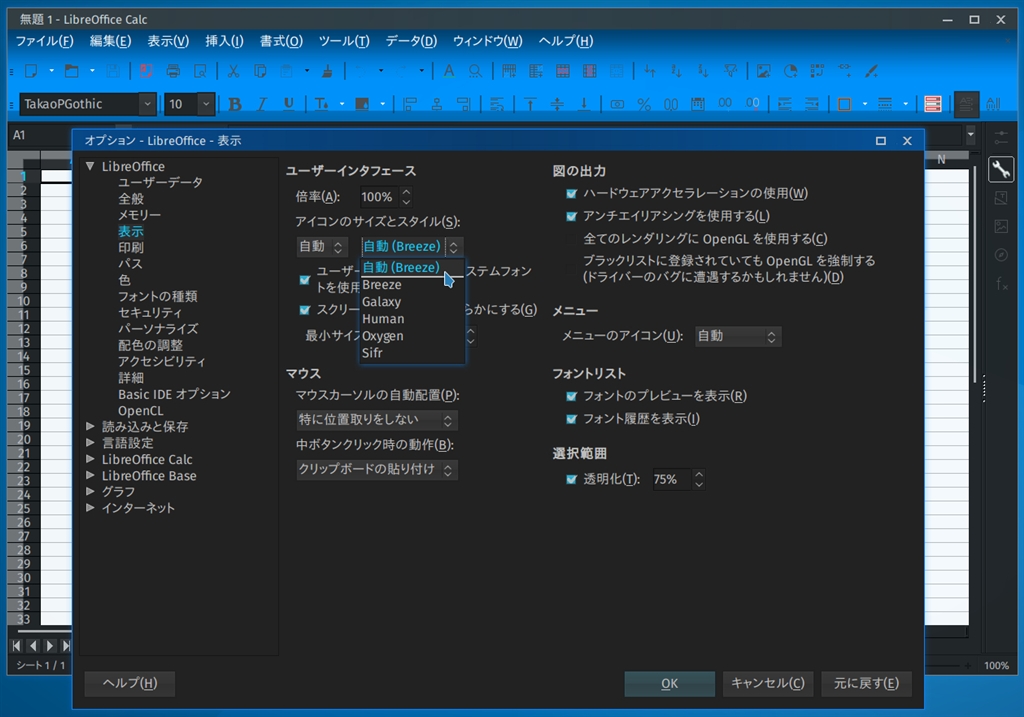Viewport: 1024px width, 717px height.
Task: Click the Underline icon in formatting toolbar
Action: (289, 104)
